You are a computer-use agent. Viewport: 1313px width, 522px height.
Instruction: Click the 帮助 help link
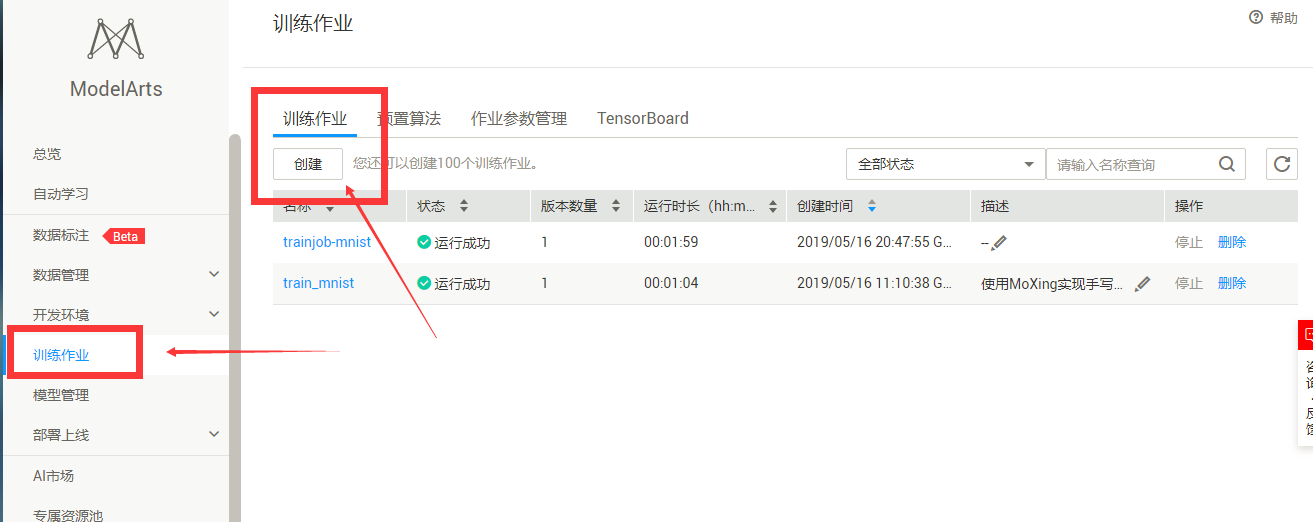1284,18
